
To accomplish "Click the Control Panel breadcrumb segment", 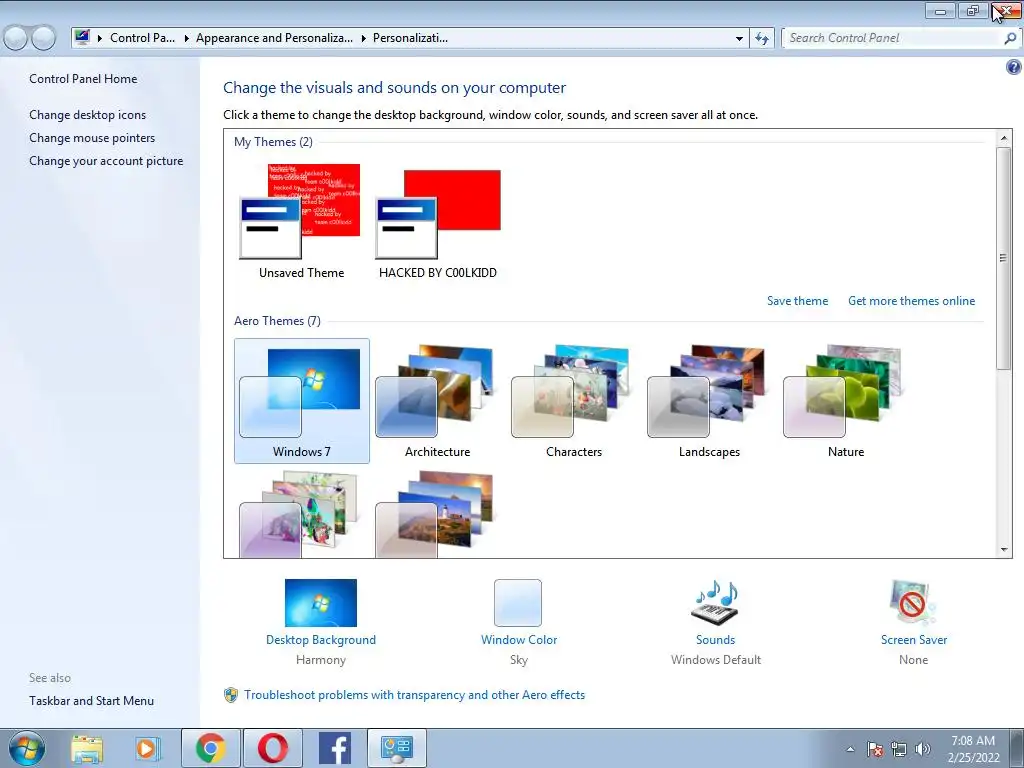I will pos(142,38).
